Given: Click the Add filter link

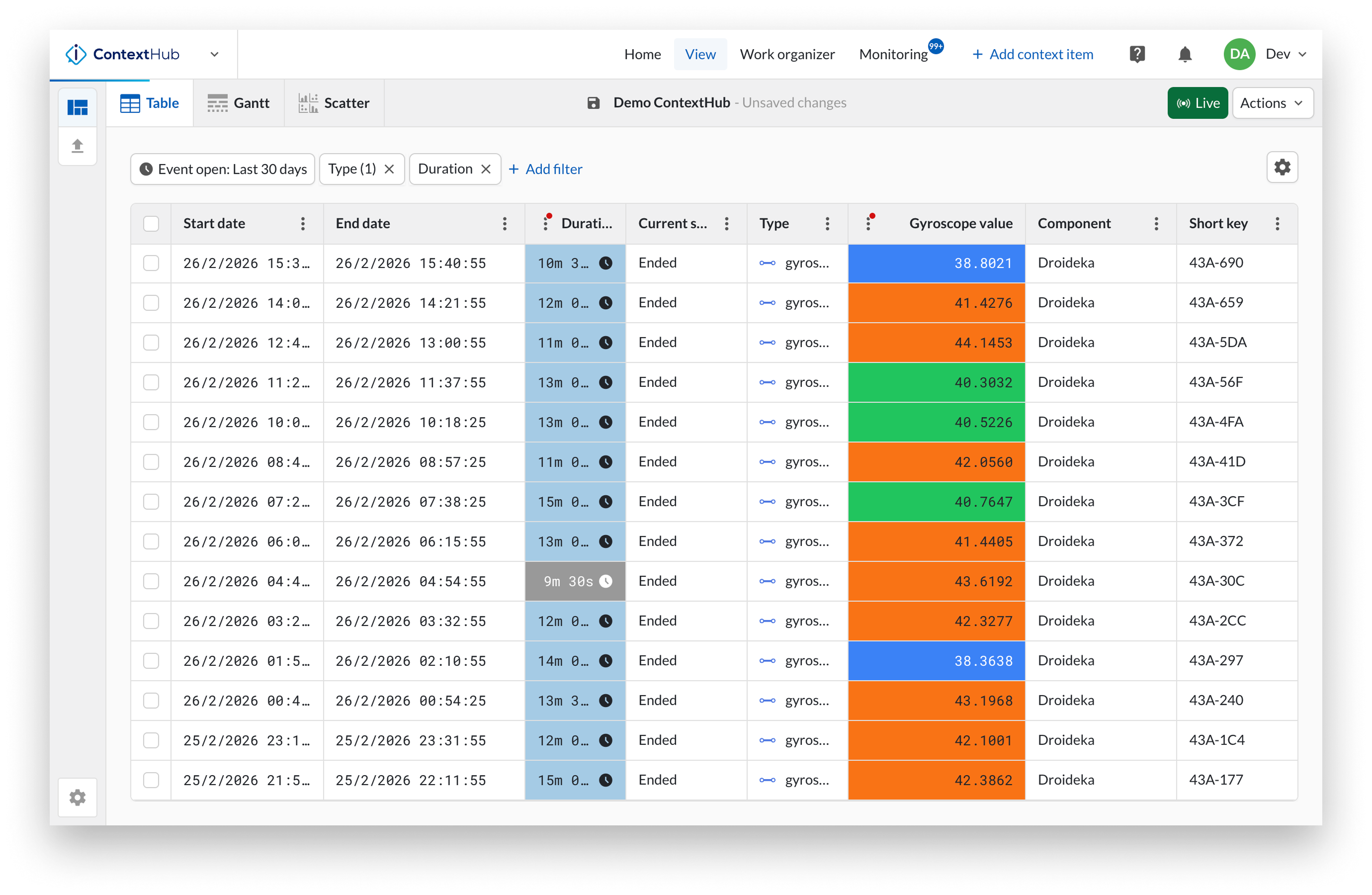Looking at the screenshot, I should click(x=545, y=169).
